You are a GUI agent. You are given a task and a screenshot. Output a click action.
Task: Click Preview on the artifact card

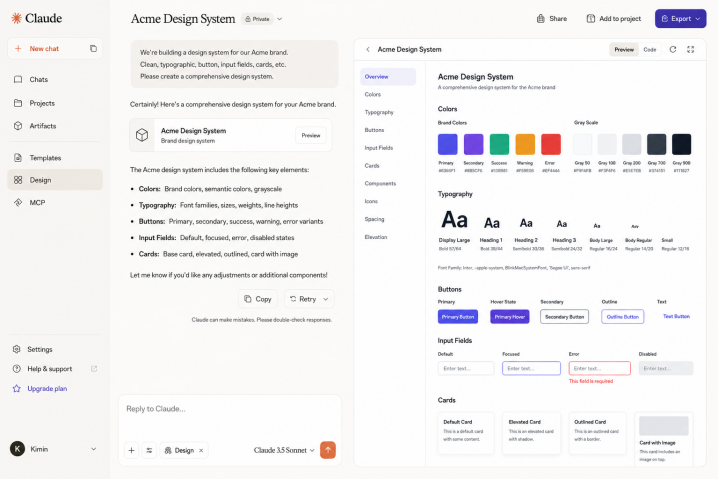311,136
